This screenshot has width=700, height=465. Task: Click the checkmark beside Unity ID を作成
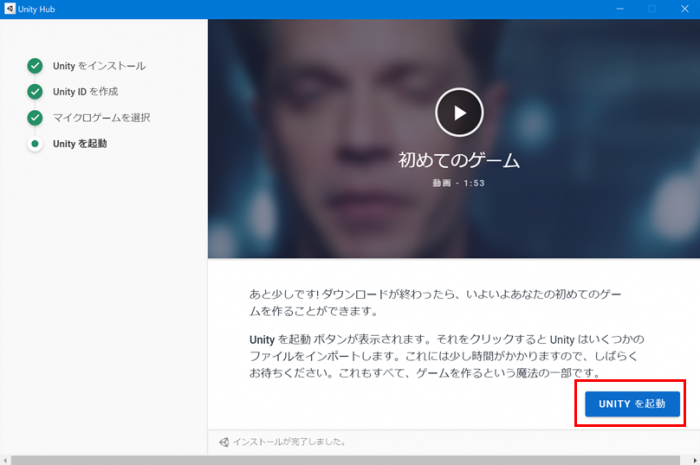tap(35, 92)
